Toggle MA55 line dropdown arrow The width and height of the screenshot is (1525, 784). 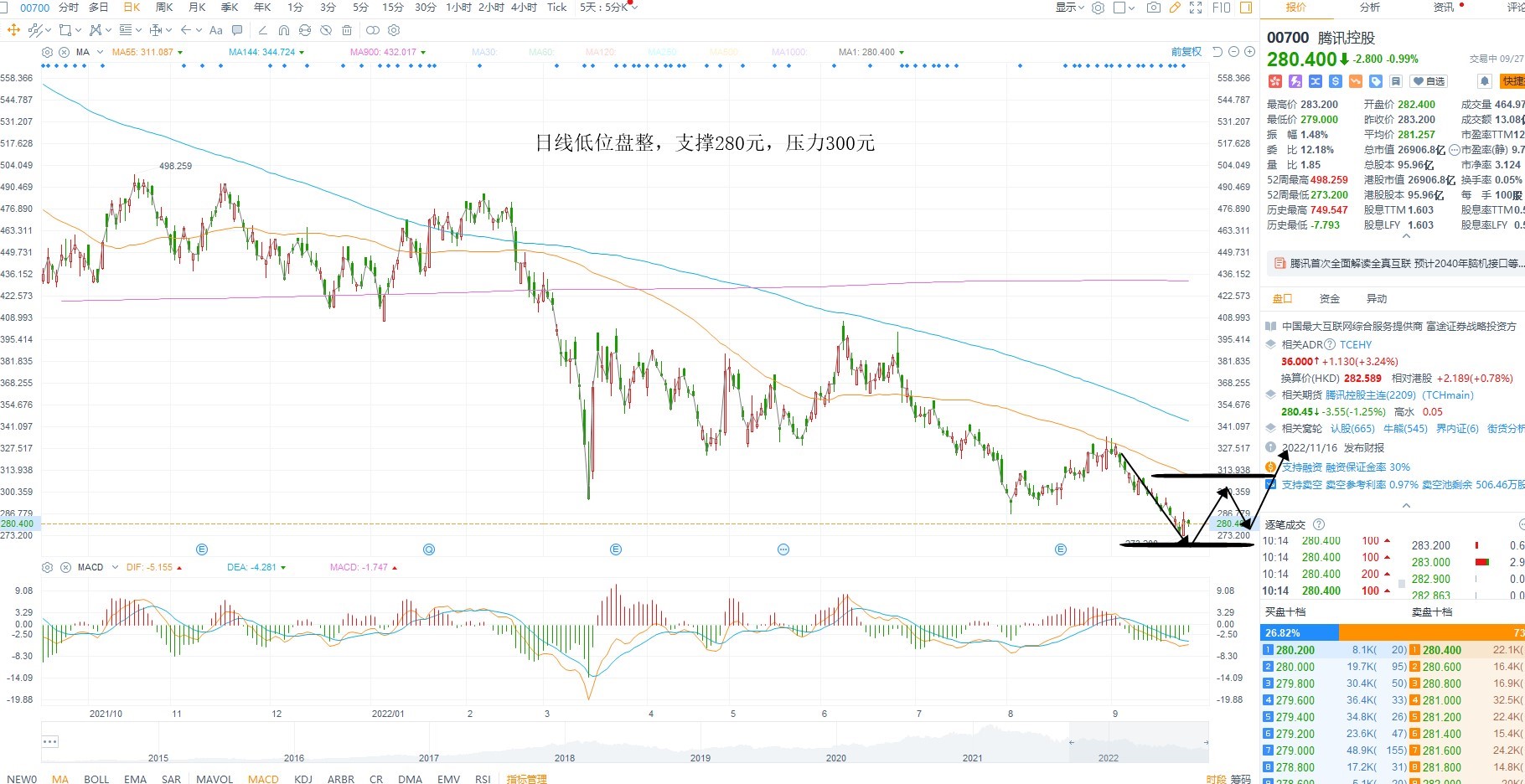(x=180, y=52)
